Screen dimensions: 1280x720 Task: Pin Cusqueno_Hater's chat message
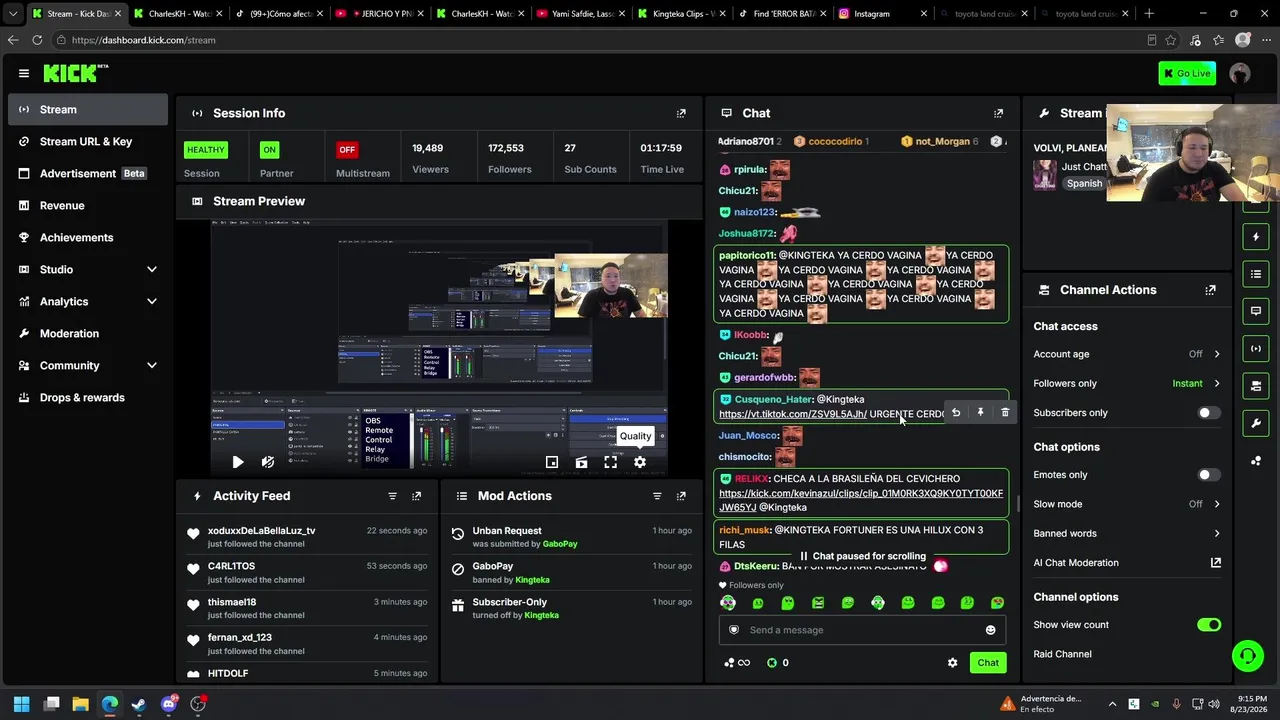click(980, 412)
